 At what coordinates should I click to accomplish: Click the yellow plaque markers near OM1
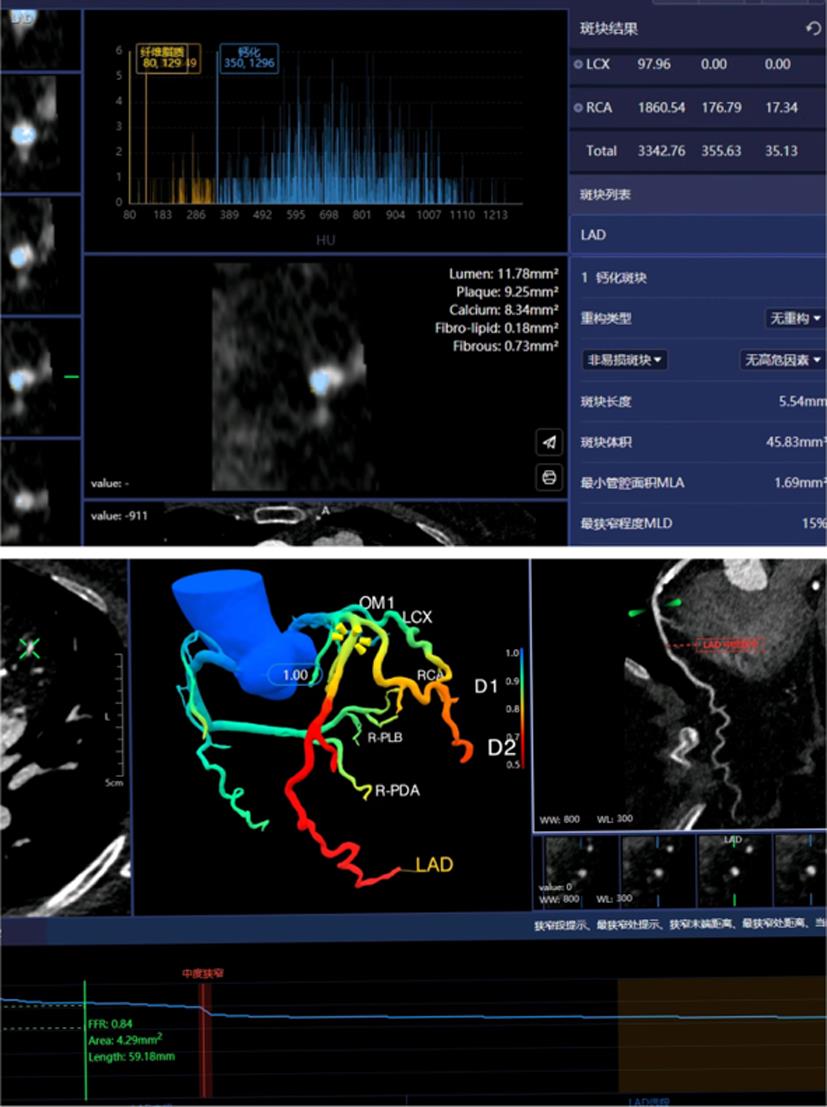point(349,632)
